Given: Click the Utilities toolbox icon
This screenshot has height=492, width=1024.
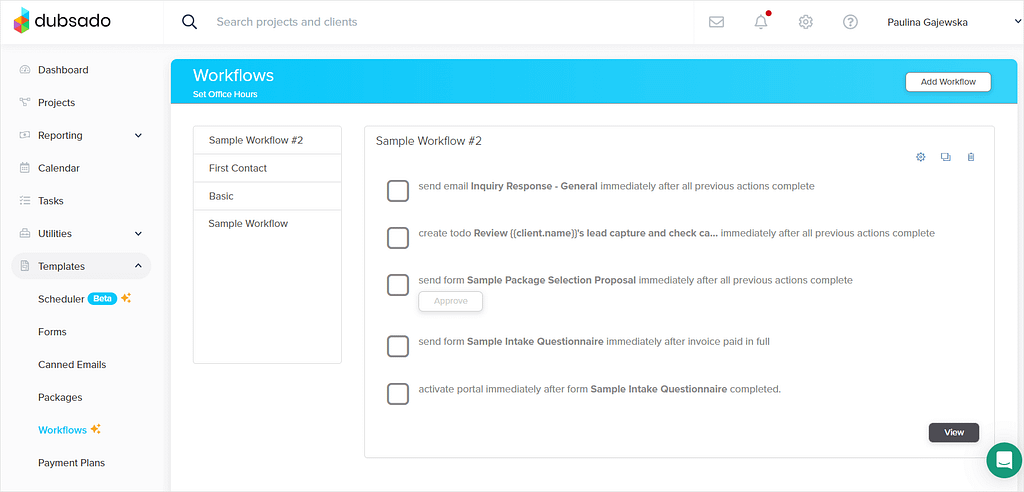Looking at the screenshot, I should click(25, 233).
